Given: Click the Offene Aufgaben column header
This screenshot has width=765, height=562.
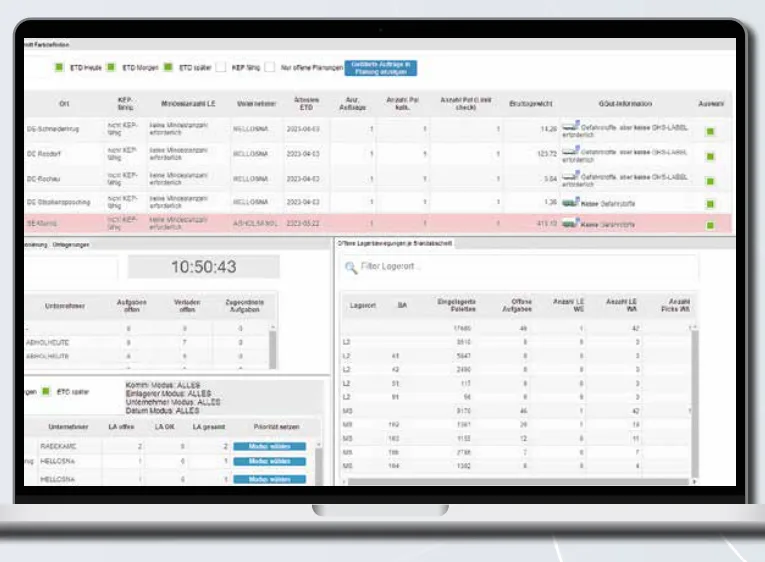Looking at the screenshot, I should click(517, 305).
